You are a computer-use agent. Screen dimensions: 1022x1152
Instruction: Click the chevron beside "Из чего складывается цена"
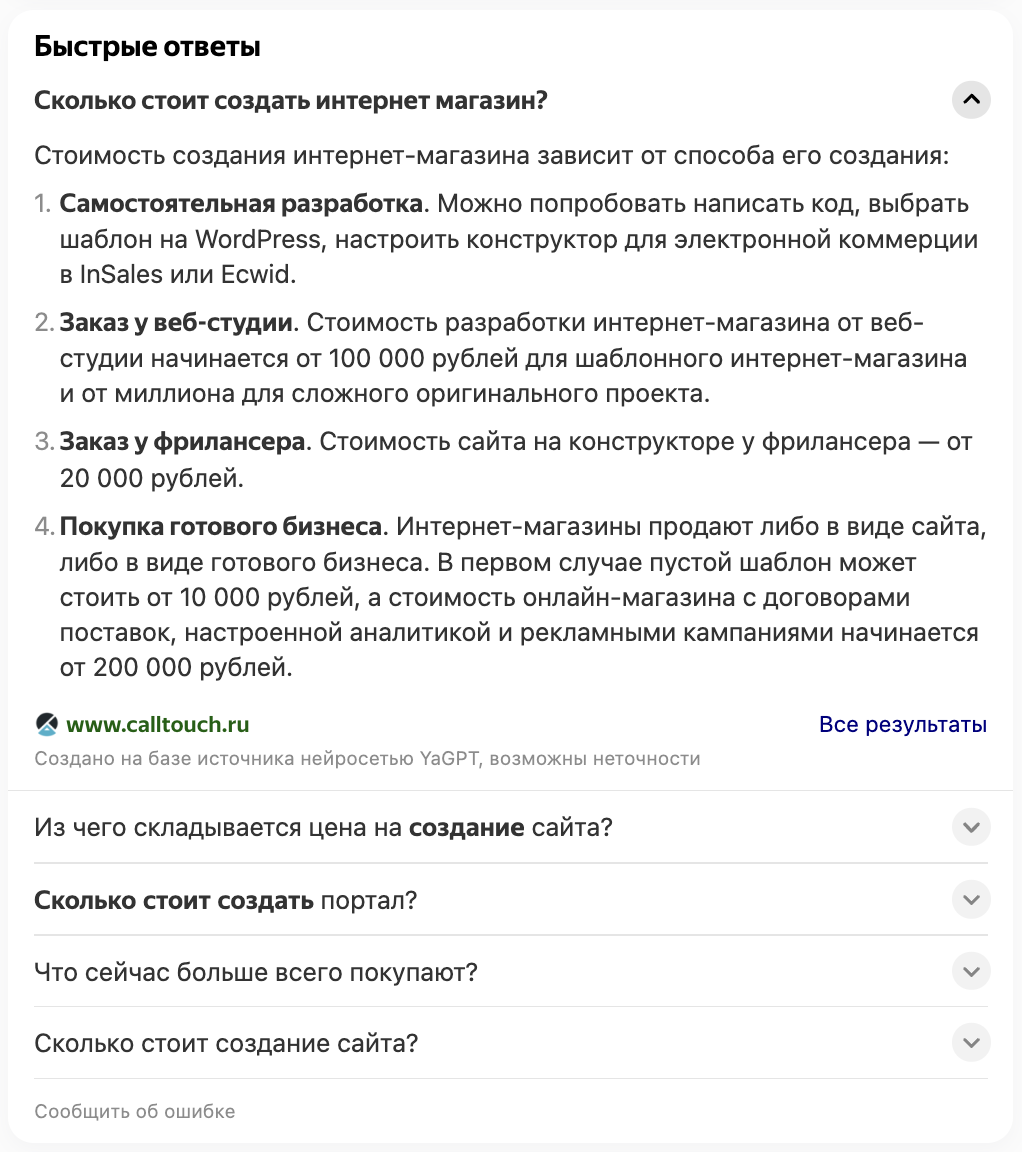[971, 827]
